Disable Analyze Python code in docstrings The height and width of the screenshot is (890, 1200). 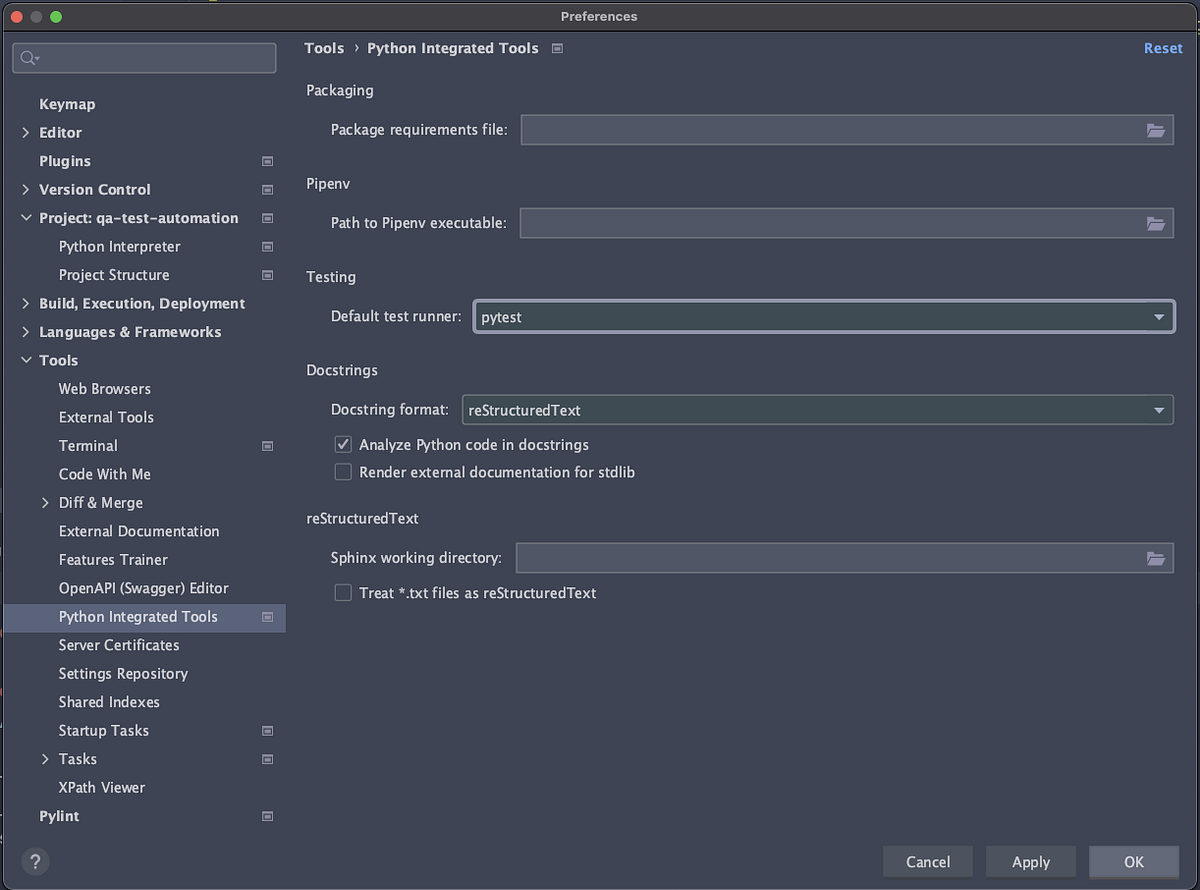(343, 444)
